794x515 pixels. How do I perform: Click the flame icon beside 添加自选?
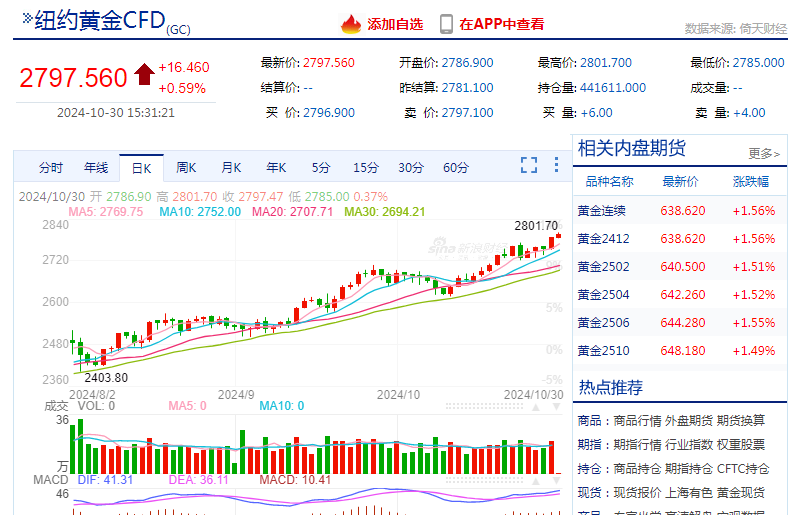350,24
